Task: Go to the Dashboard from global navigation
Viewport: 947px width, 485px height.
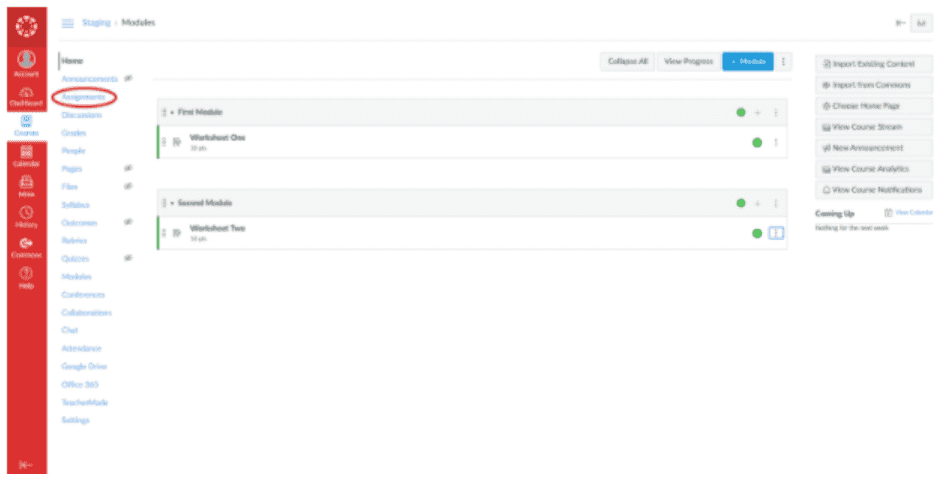Action: coord(27,97)
